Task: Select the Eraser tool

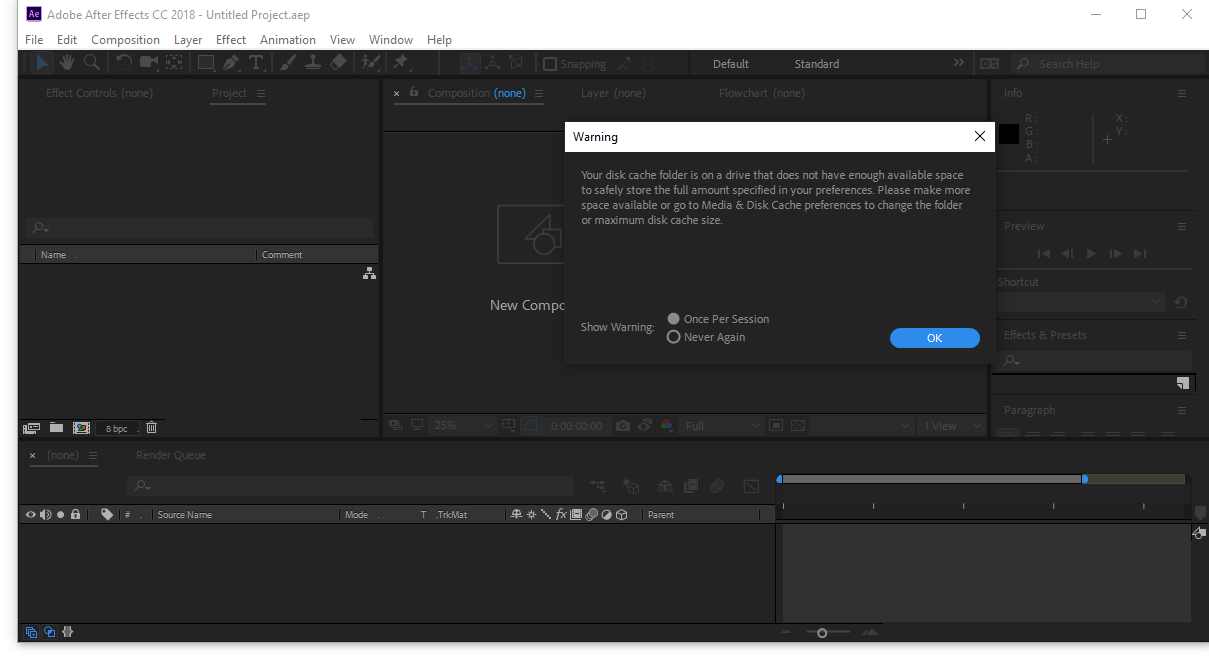Action: tap(337, 63)
